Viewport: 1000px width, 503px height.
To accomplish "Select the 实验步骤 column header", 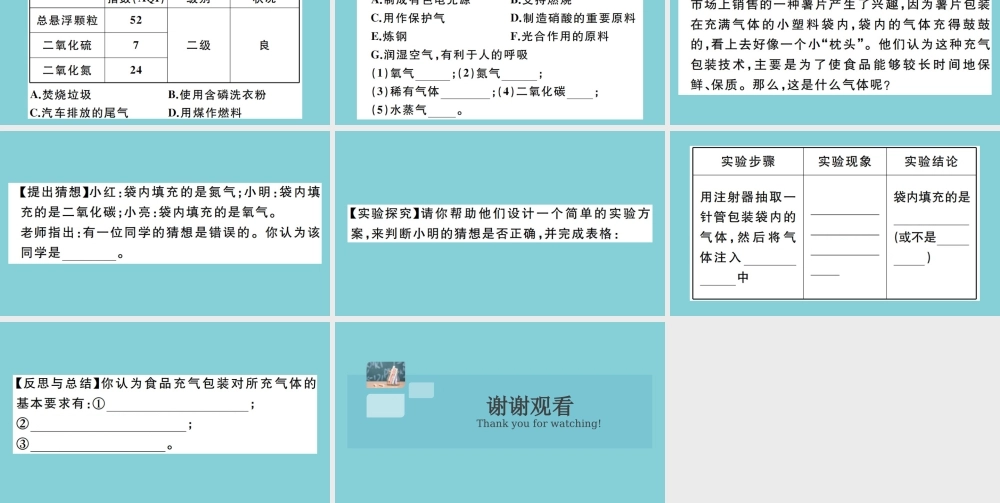I will tap(748, 161).
